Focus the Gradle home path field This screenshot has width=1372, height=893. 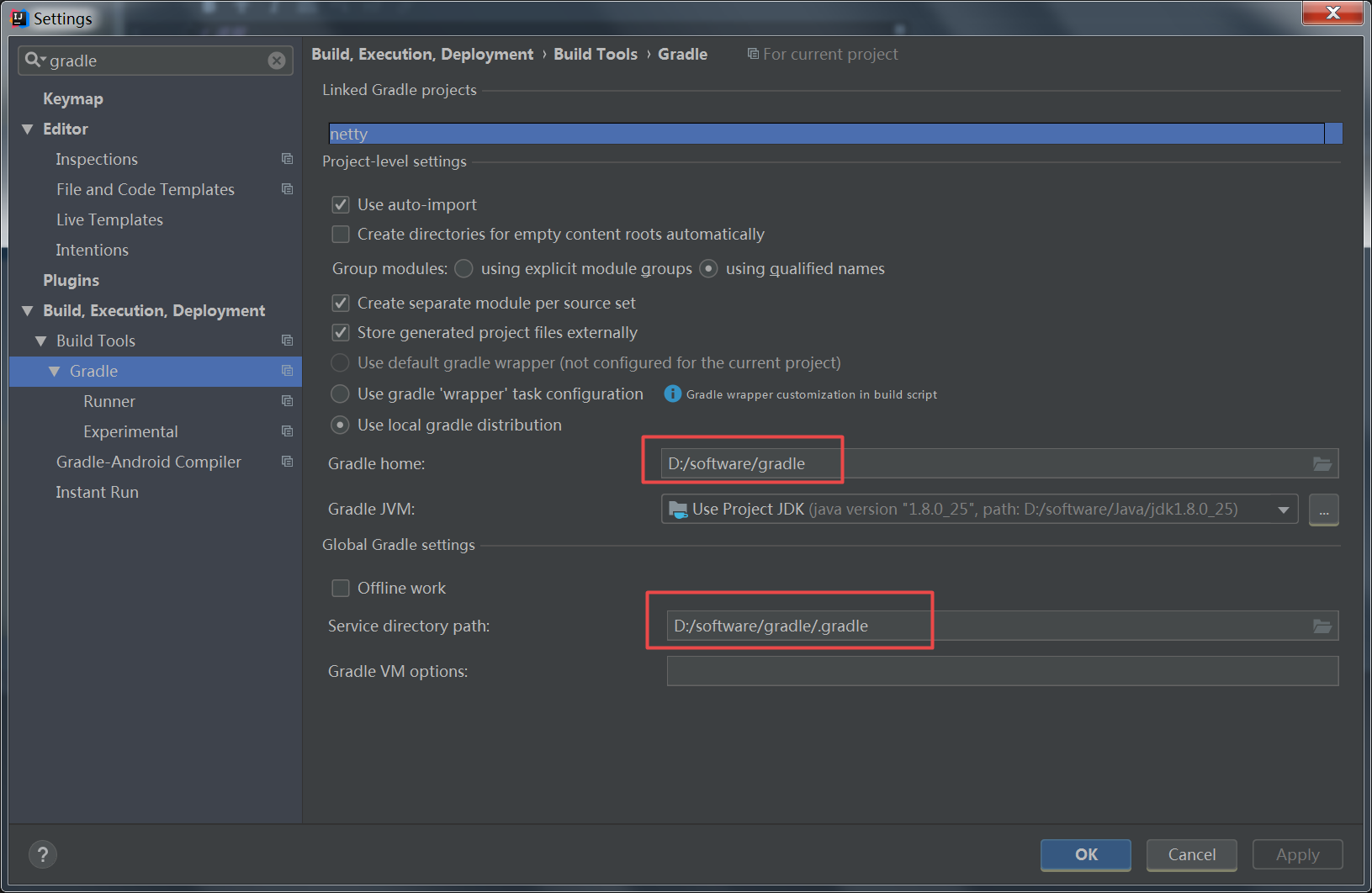click(999, 463)
